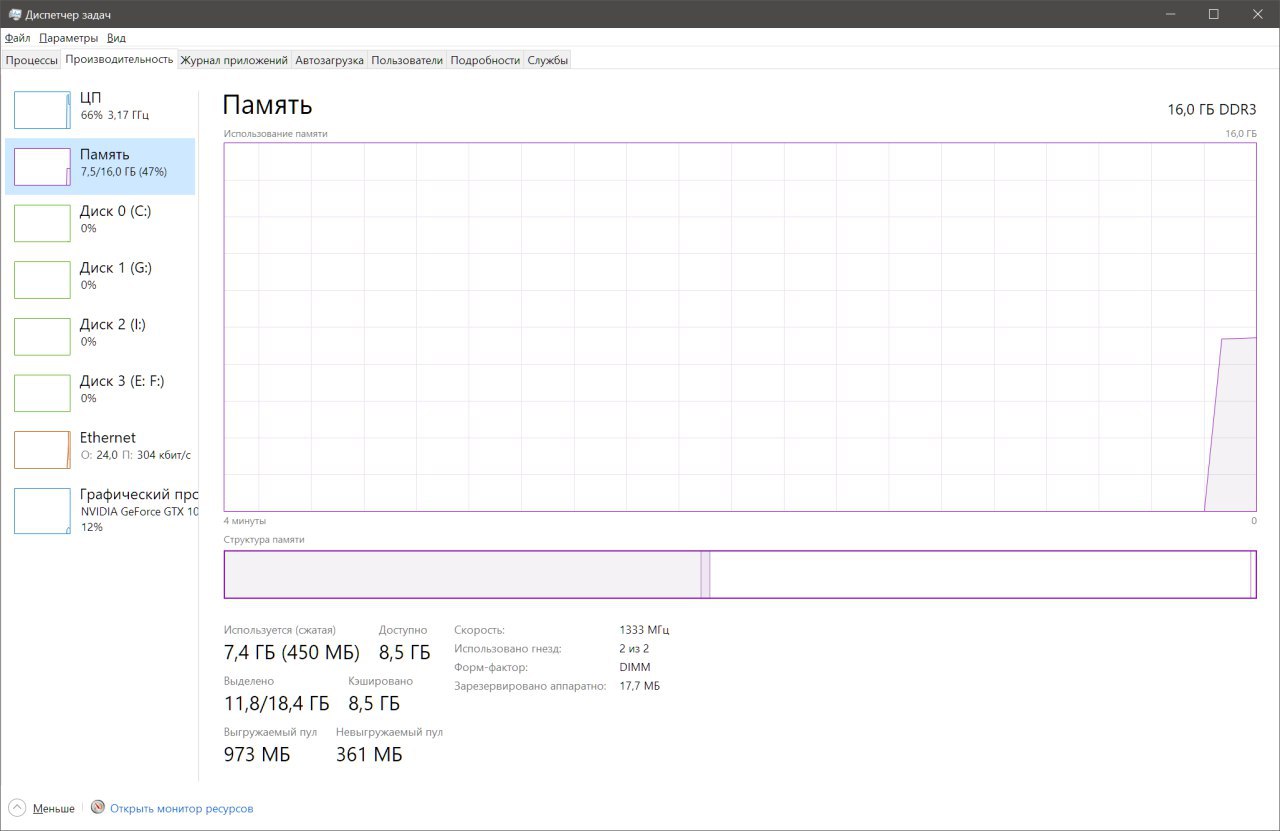Click the Task Manager title bar icon
Screen dimensions: 1280x831
tap(15, 14)
